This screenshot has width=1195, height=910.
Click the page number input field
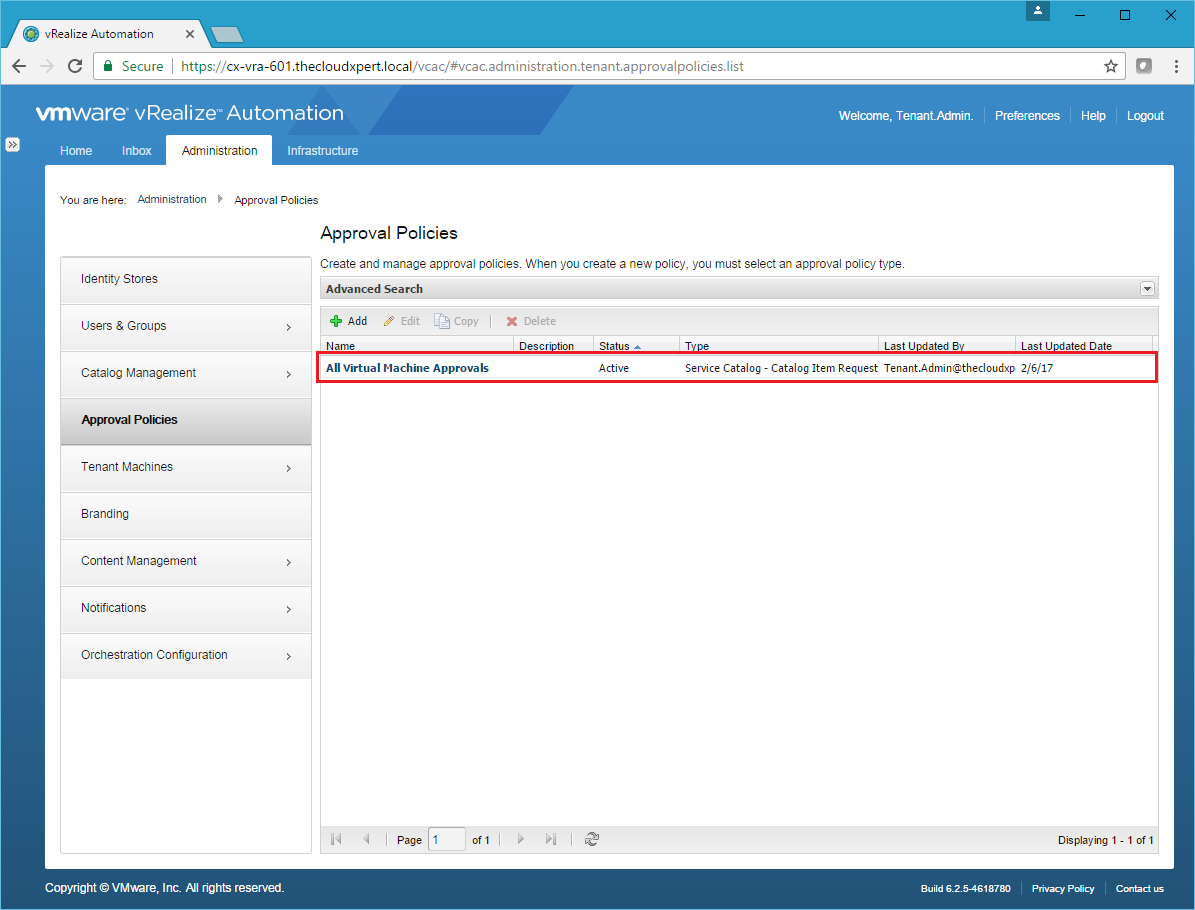click(x=446, y=840)
